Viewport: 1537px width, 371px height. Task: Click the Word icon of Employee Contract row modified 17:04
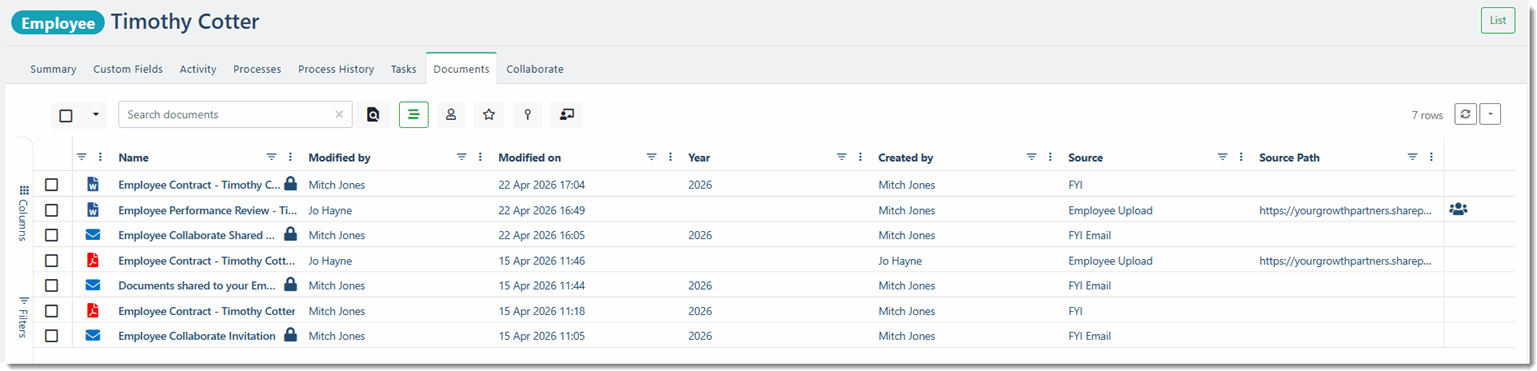click(x=93, y=185)
